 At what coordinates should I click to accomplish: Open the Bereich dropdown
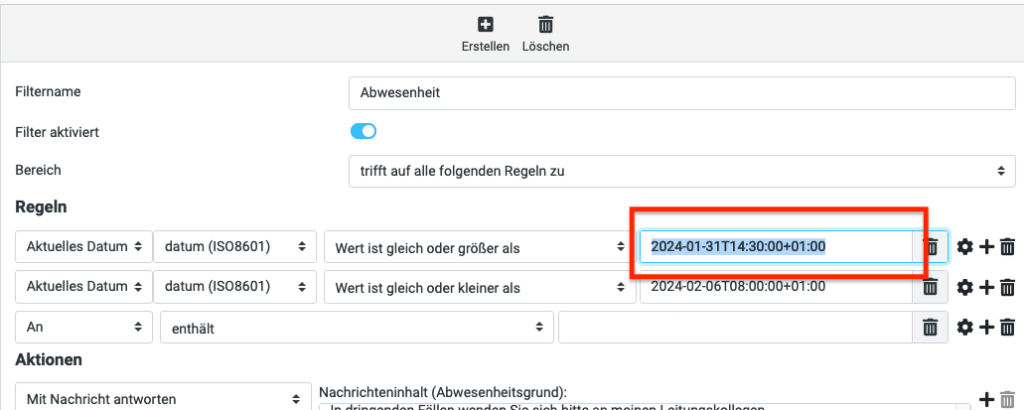coord(682,171)
